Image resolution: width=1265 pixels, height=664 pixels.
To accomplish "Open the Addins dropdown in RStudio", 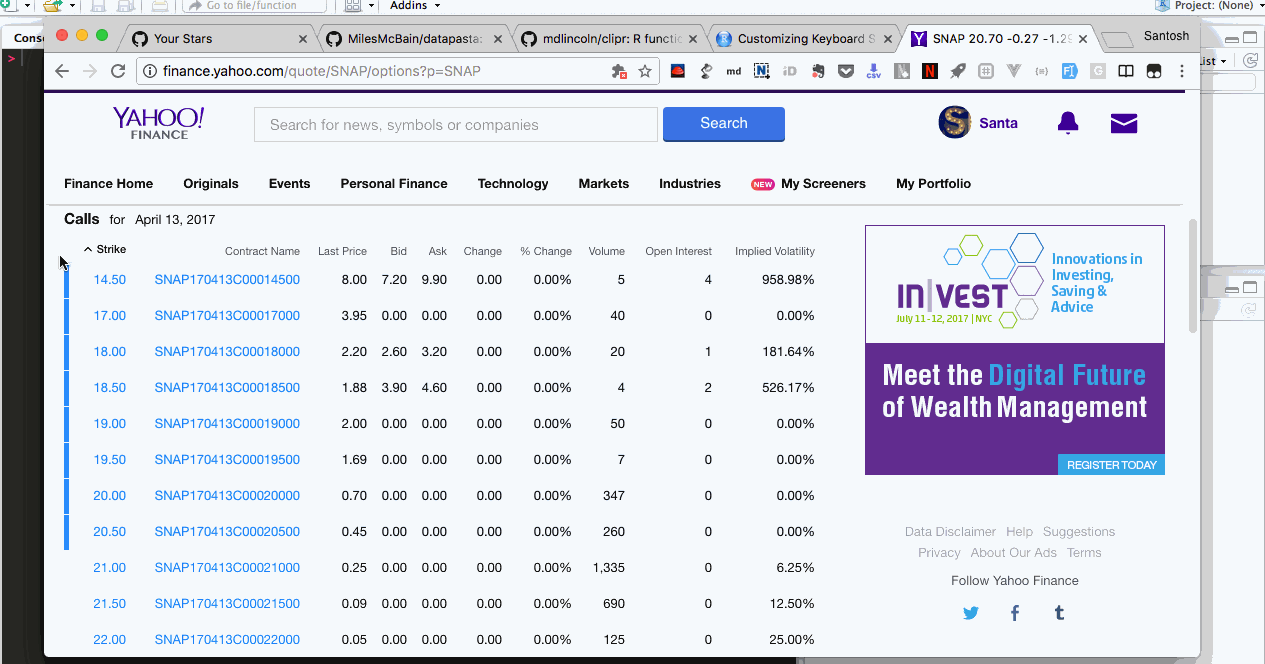I will [x=416, y=6].
